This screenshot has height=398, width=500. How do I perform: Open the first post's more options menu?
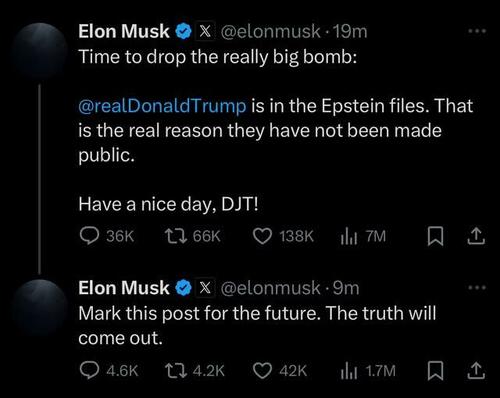pyautogui.click(x=477, y=31)
